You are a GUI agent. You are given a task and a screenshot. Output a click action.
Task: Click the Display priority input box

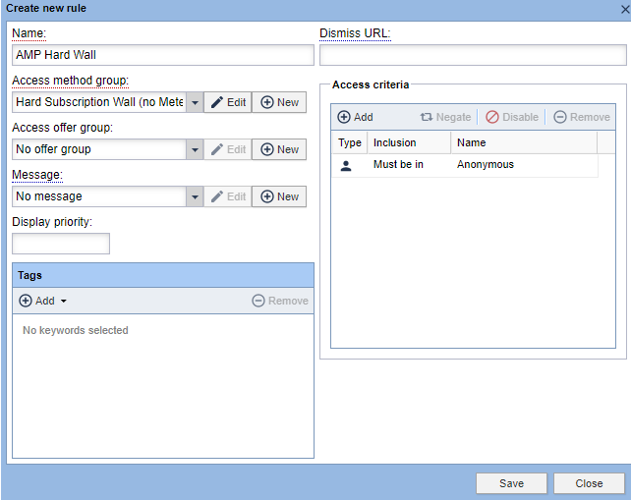61,243
